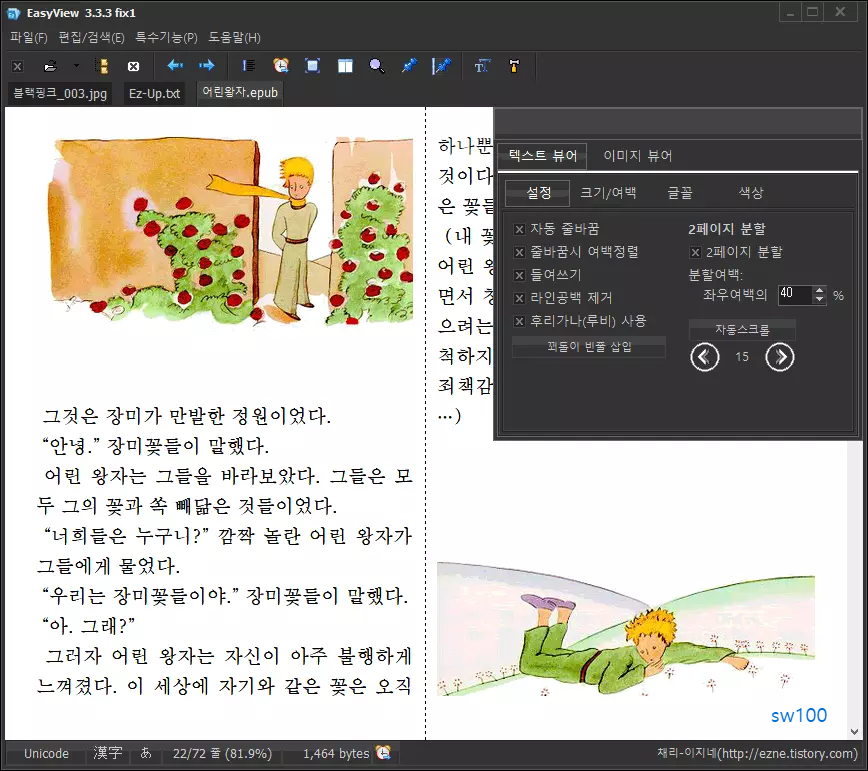This screenshot has width=868, height=771.
Task: Navigate forward using the blue right arrow
Action: (x=208, y=66)
